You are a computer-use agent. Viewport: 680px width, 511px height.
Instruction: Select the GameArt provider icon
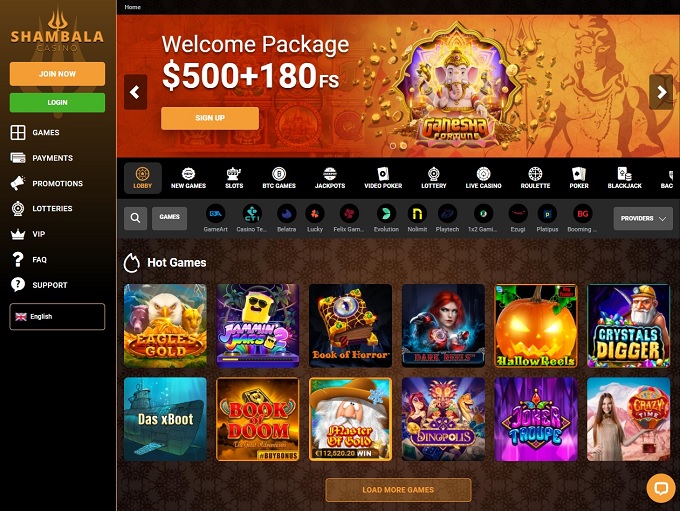216,214
